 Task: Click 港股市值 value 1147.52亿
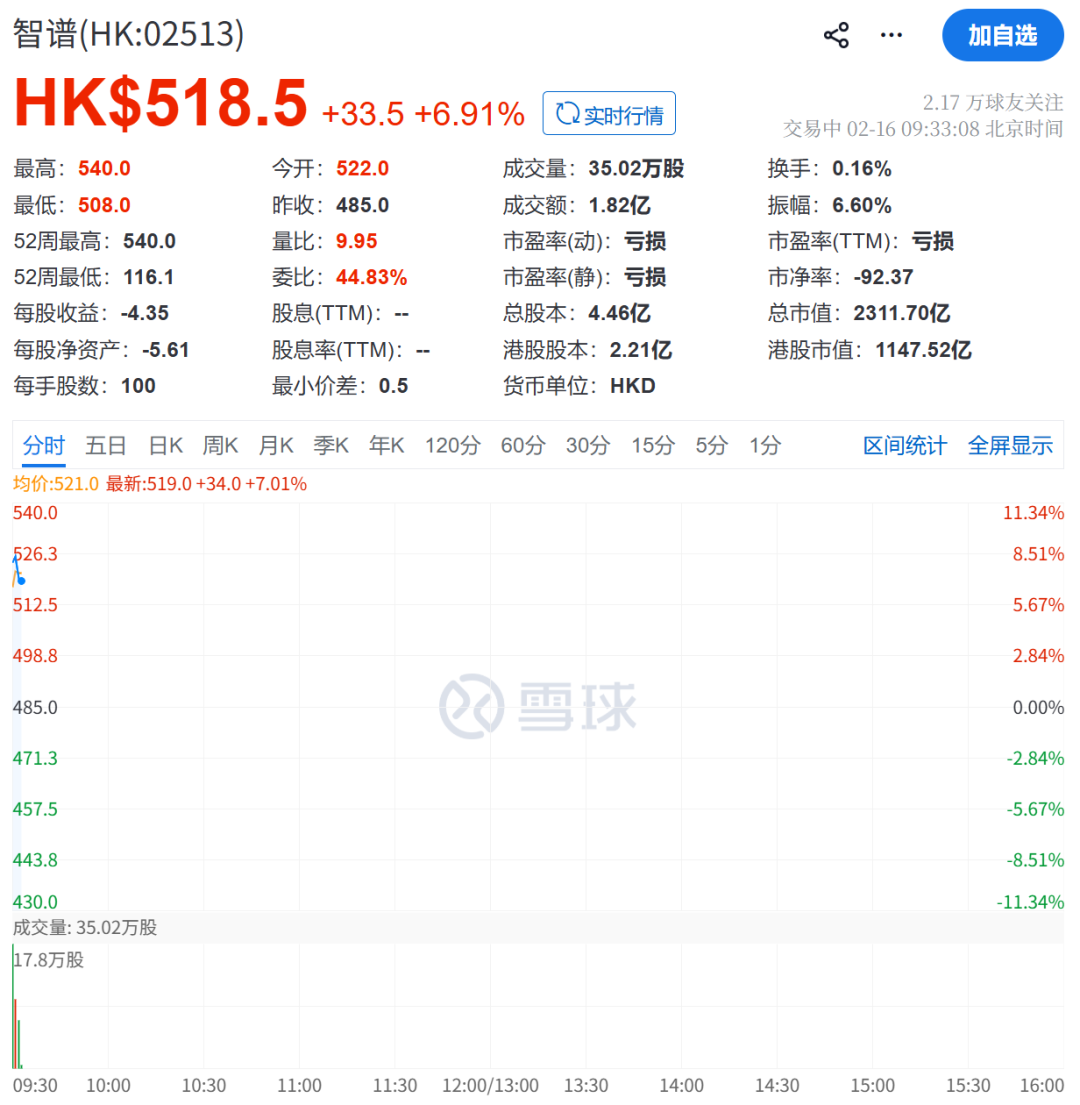[924, 350]
